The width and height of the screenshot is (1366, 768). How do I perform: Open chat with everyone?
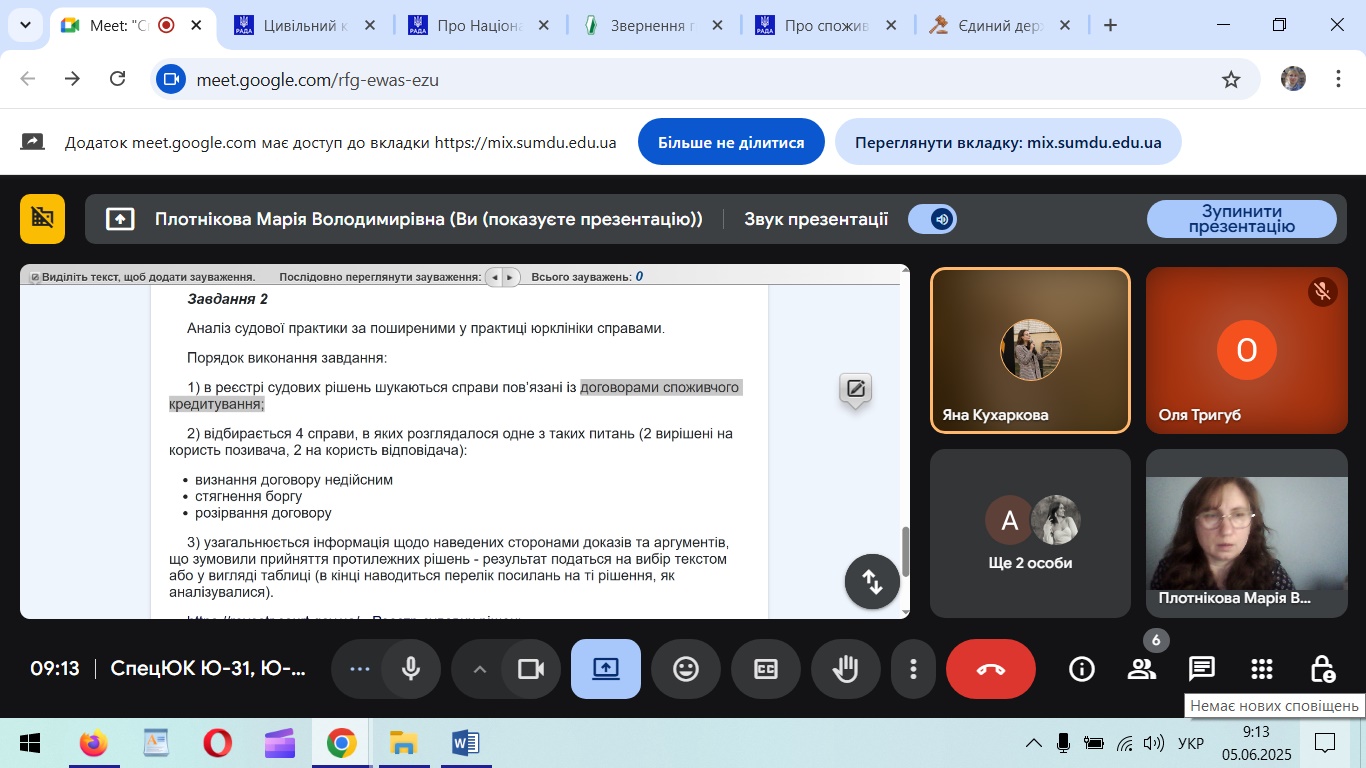pyautogui.click(x=1202, y=669)
